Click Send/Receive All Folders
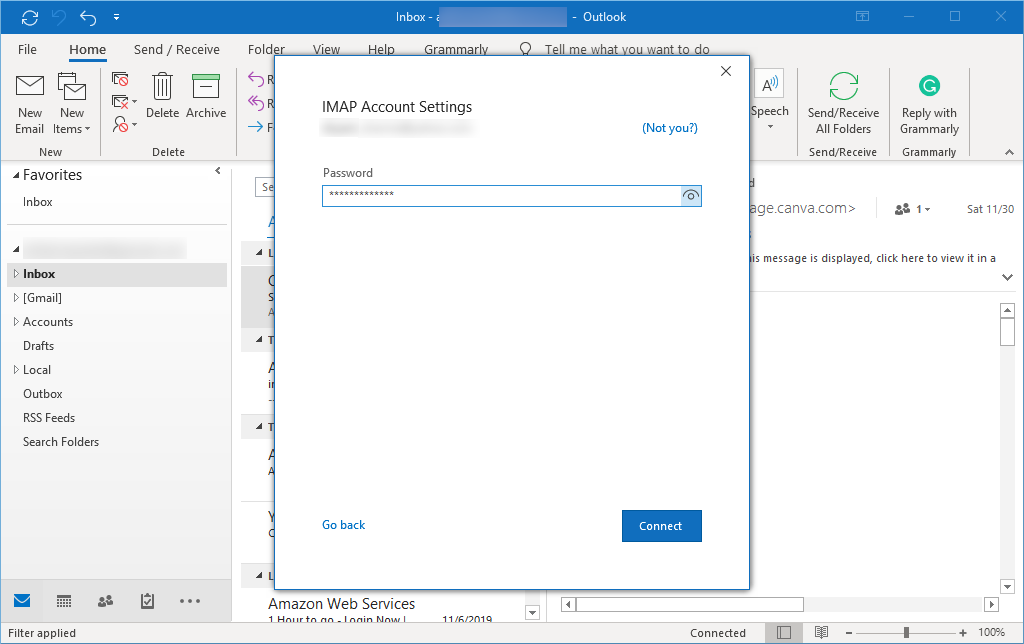Image resolution: width=1024 pixels, height=644 pixels. pos(843,104)
